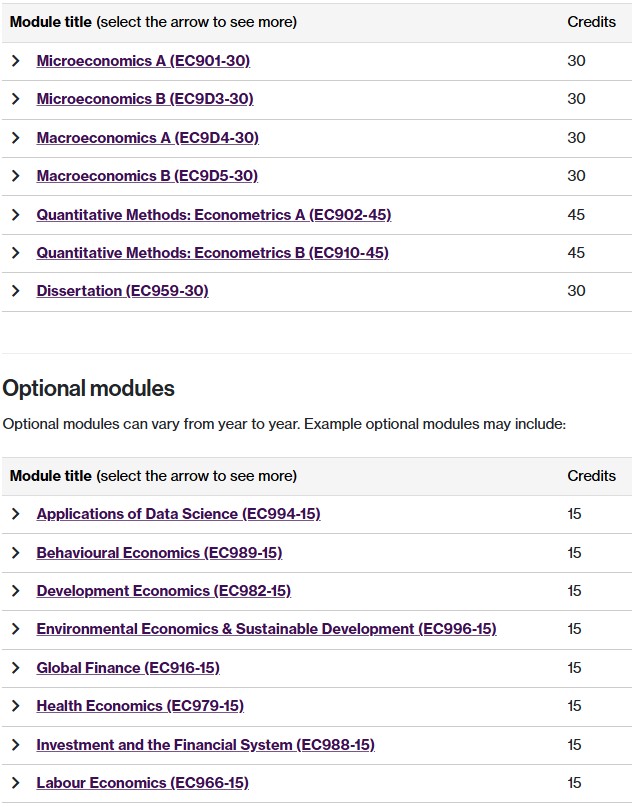Expand Global Finance row arrow
Screen dimensions: 636x807
[16, 668]
